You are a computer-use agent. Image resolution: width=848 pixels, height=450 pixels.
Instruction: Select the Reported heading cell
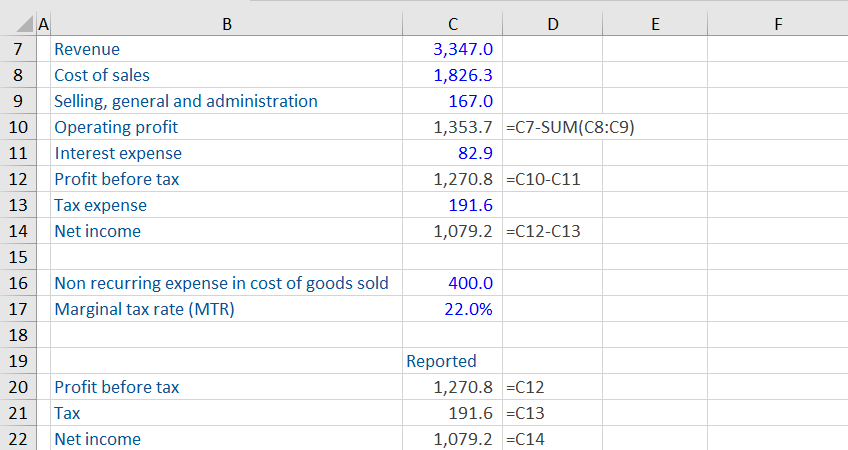coord(452,361)
